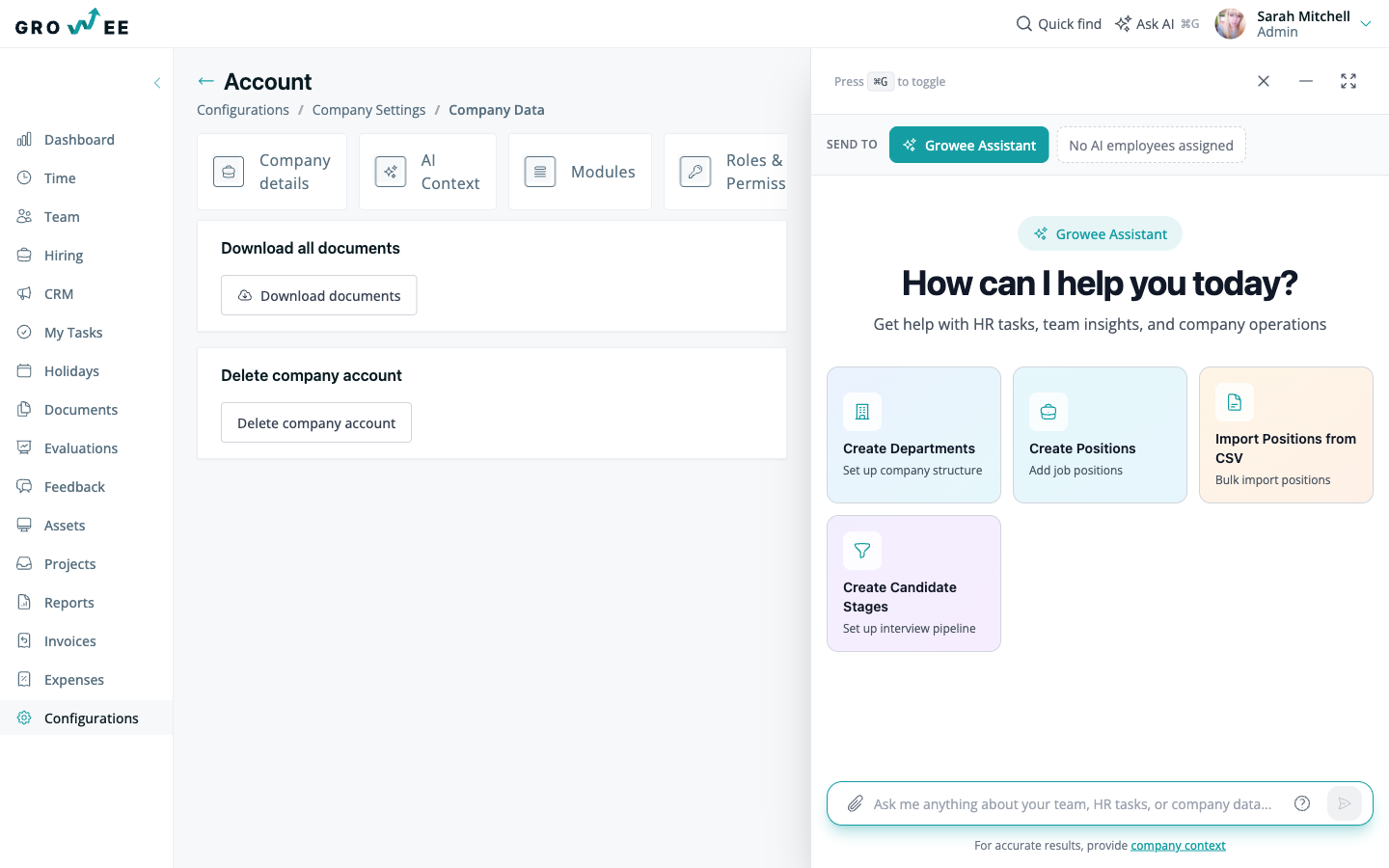Screen dimensions: 1389x868
Task: Click the Growee Assistant badge above the heading
Action: click(x=1100, y=233)
